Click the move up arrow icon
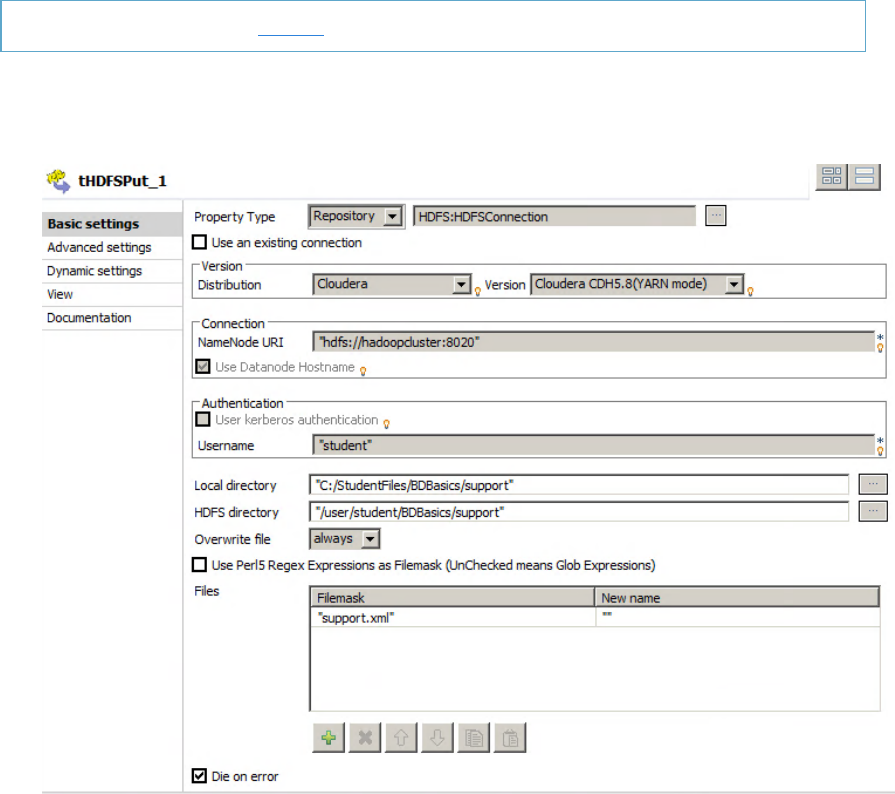895x794 pixels. pyautogui.click(x=403, y=738)
